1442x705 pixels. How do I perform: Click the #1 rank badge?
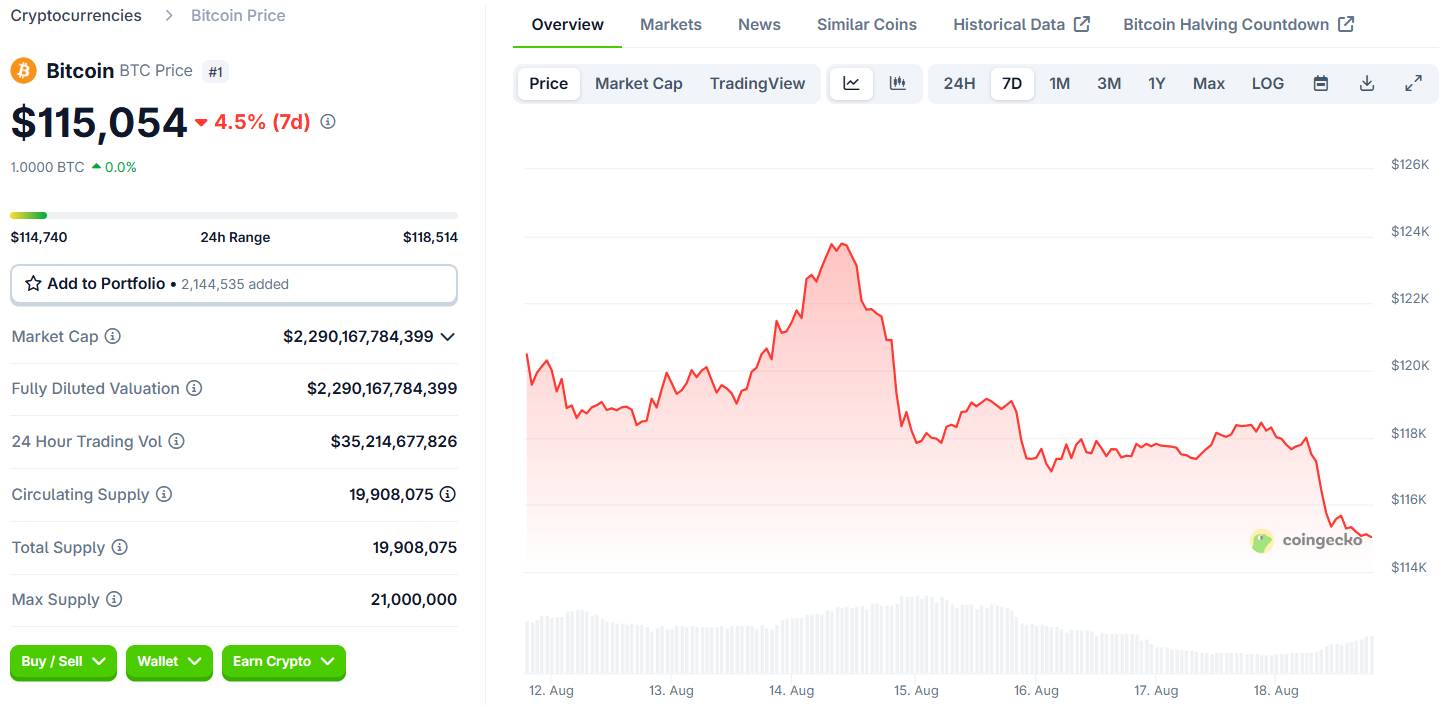coord(215,71)
